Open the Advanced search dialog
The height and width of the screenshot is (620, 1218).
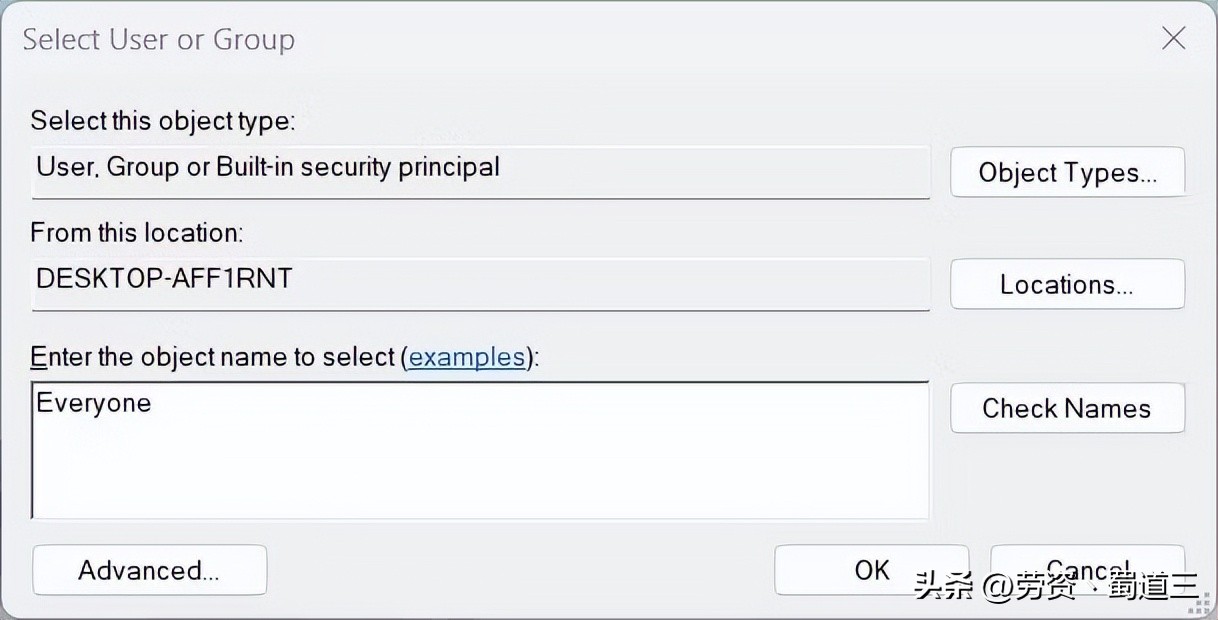[x=148, y=570]
